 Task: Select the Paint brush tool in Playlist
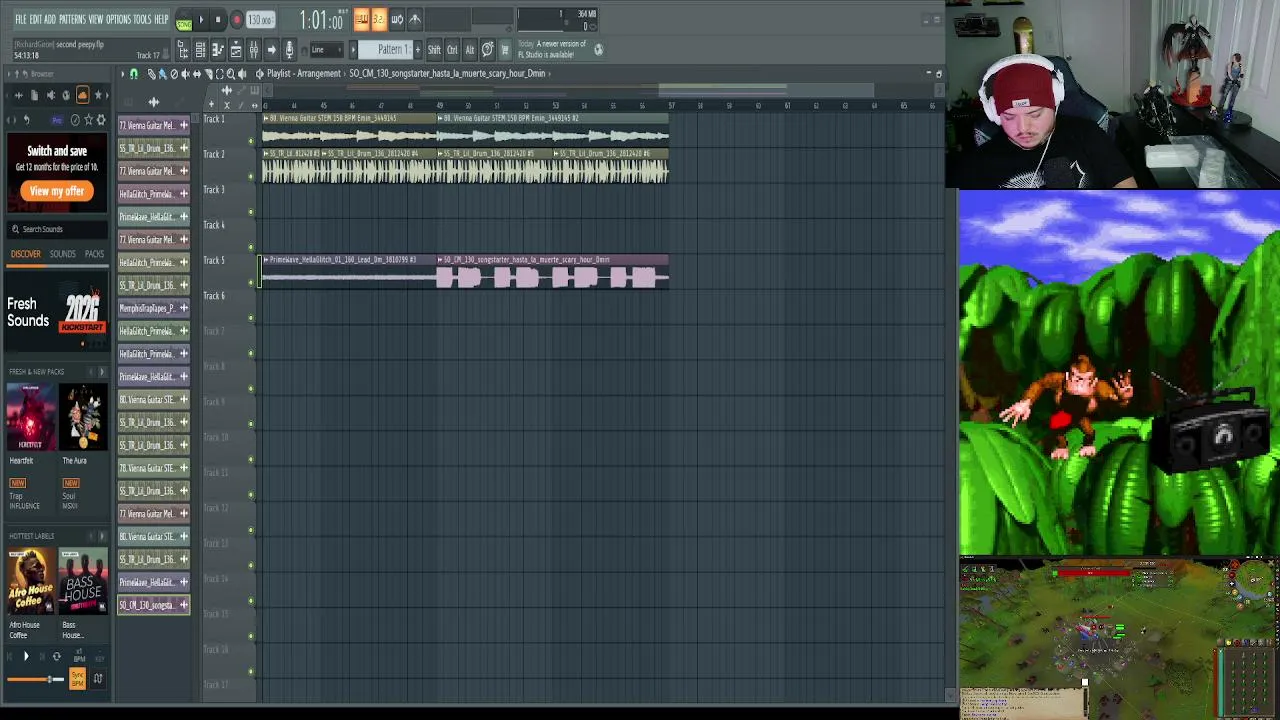(162, 74)
